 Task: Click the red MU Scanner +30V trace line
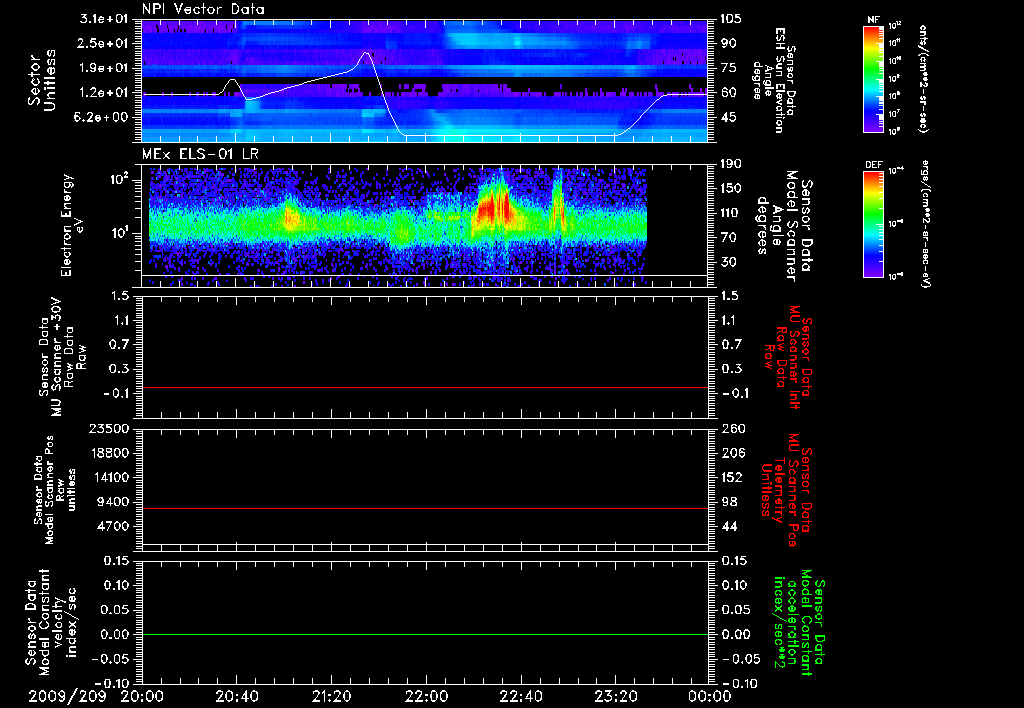(x=425, y=388)
